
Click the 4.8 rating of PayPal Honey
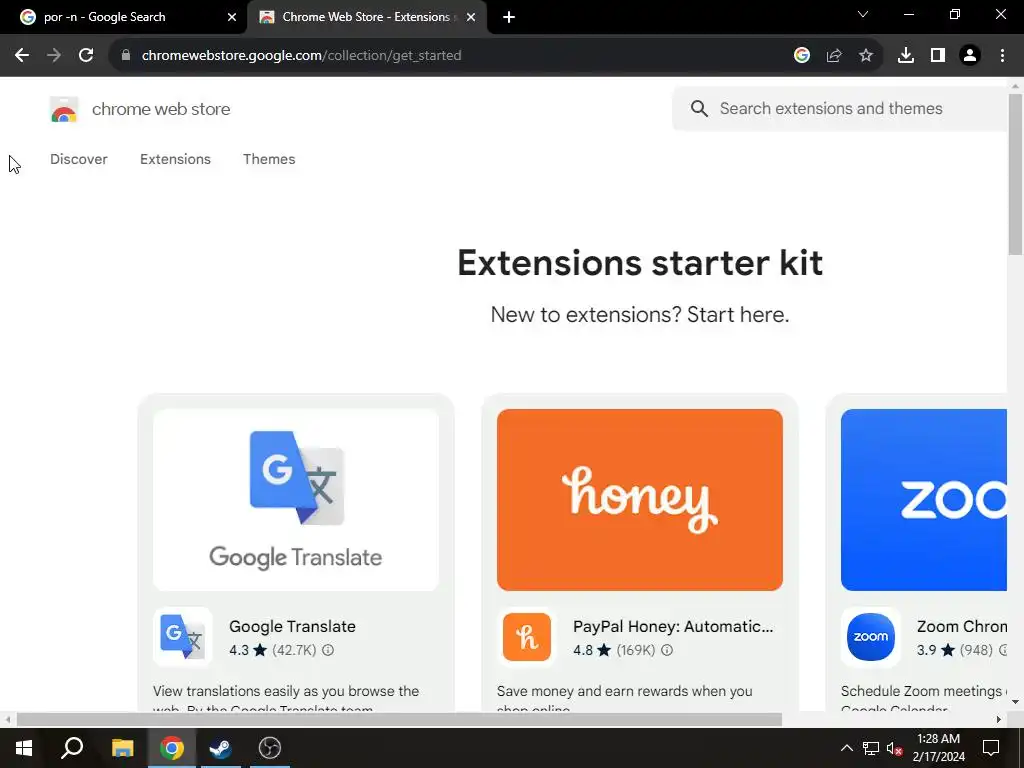pyautogui.click(x=591, y=650)
